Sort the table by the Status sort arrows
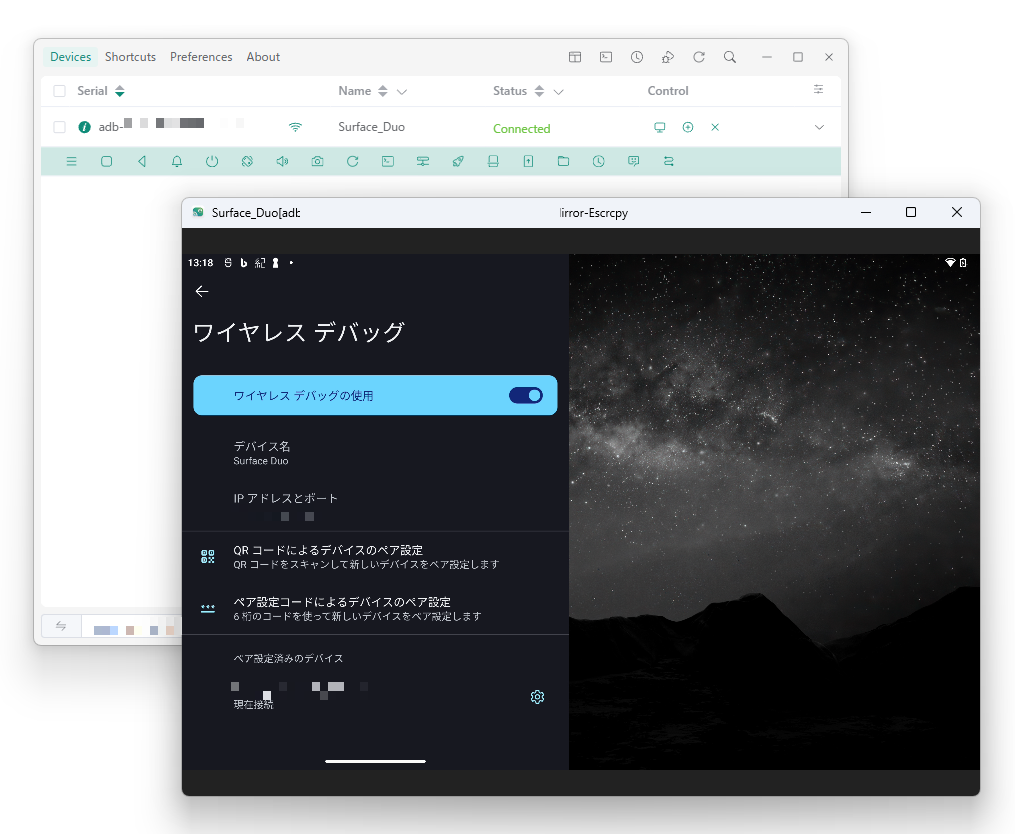 [x=539, y=91]
